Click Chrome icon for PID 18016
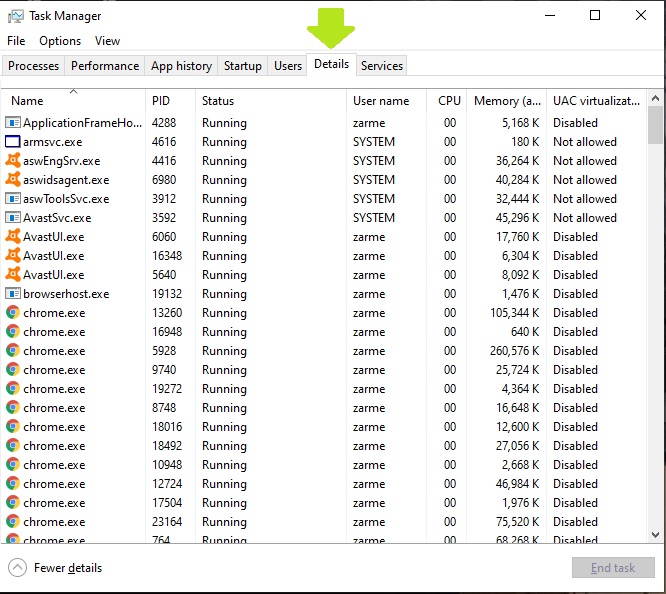Screen dimensions: 666x594 pyautogui.click(x=13, y=426)
